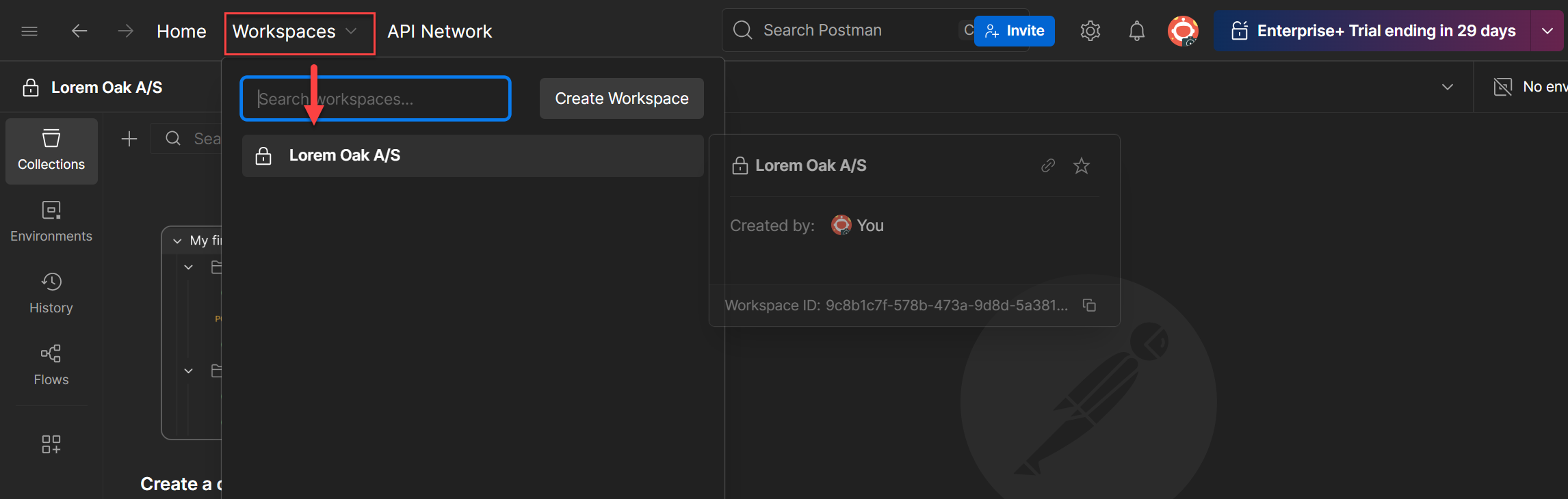
Task: Open Settings with the gear icon
Action: click(1090, 31)
